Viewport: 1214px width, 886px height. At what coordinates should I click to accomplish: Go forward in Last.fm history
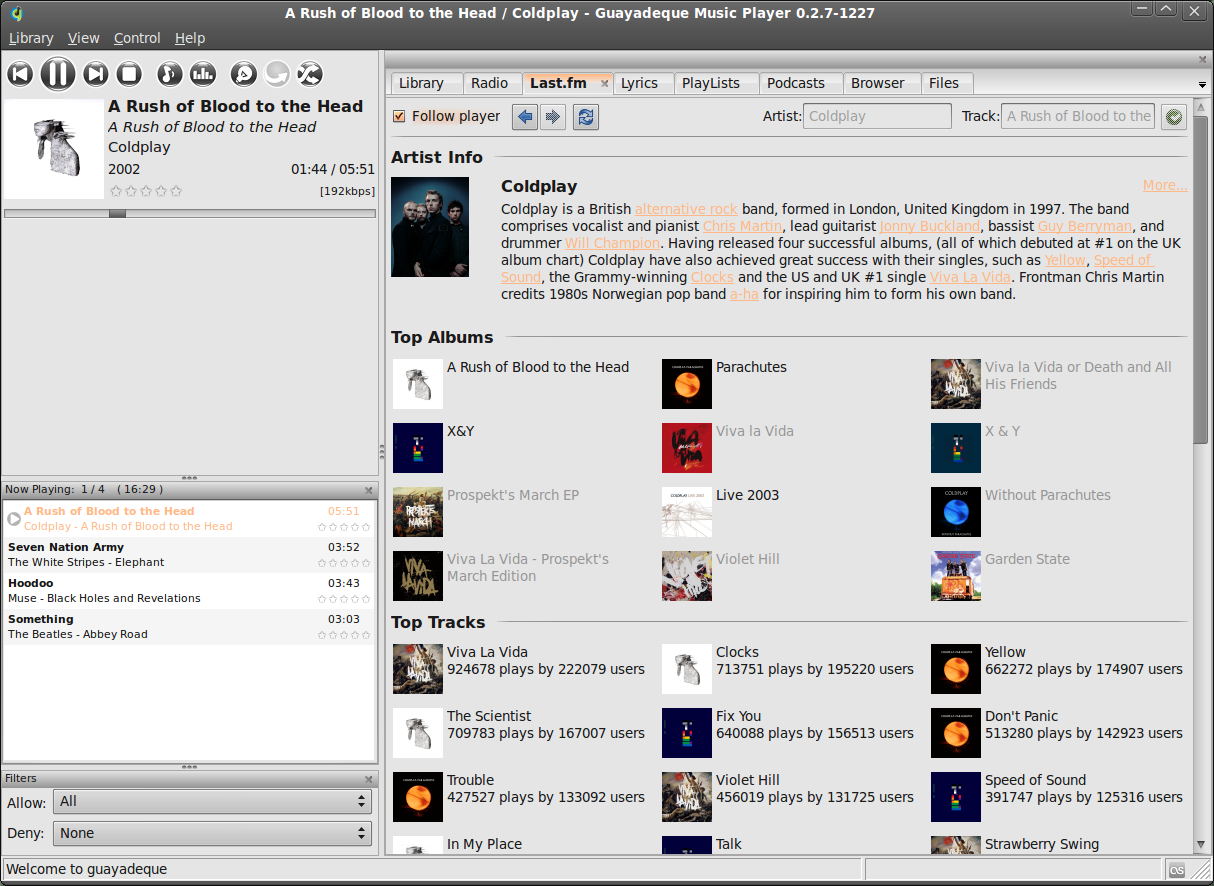[552, 117]
